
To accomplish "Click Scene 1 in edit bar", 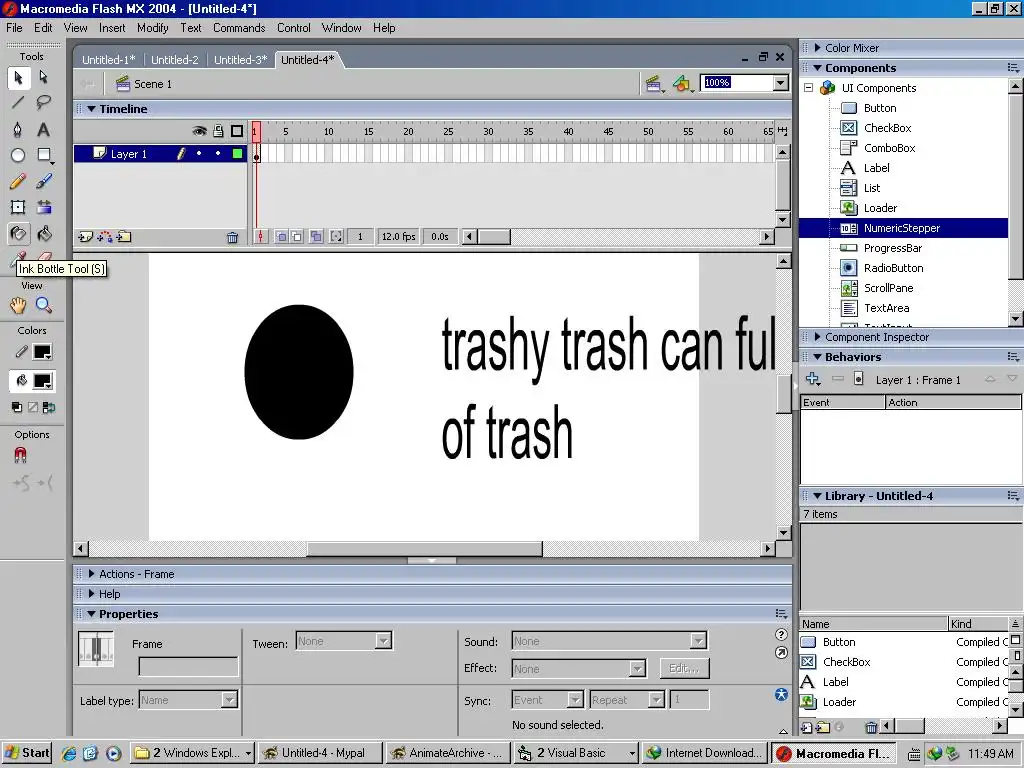I will tap(144, 84).
